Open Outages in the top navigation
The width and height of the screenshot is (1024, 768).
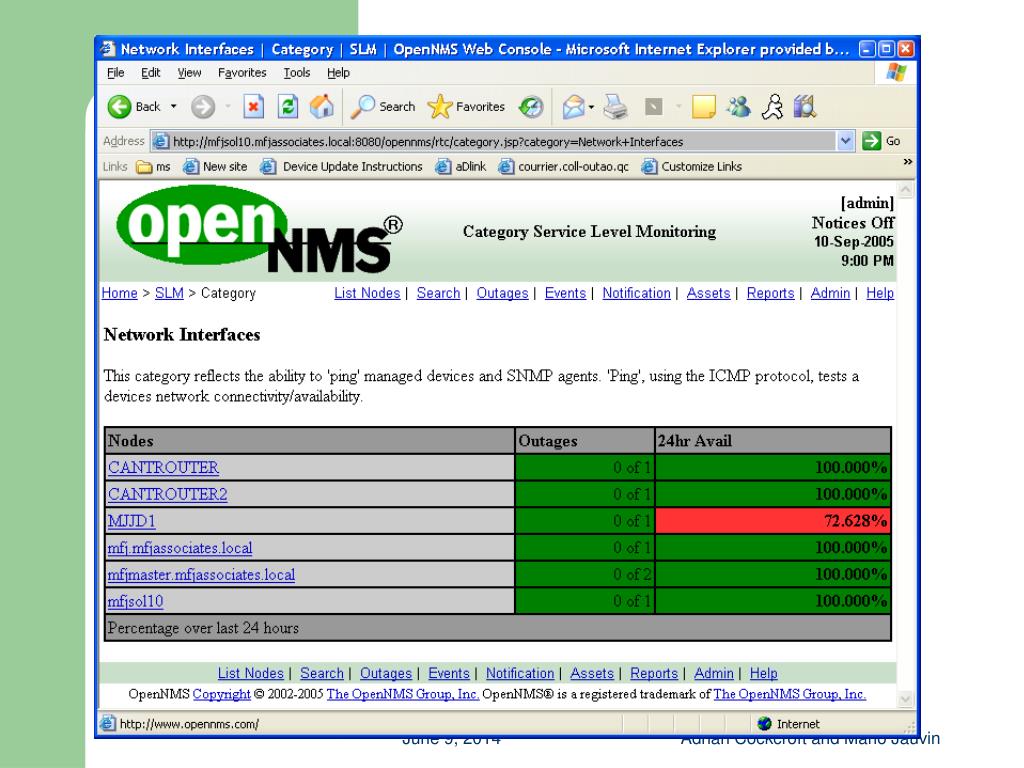(x=502, y=293)
